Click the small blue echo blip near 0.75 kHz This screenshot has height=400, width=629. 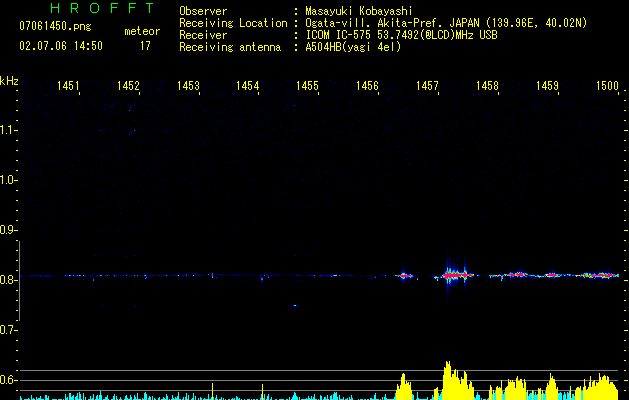(295, 306)
